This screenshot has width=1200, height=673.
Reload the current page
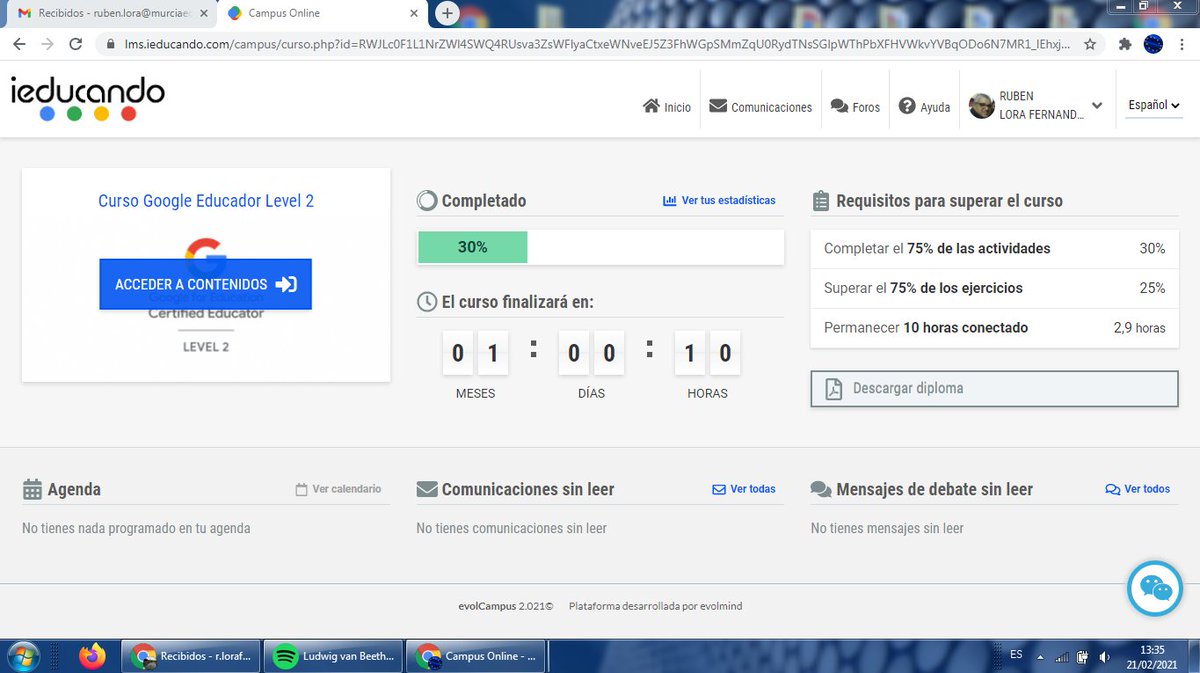tap(75, 44)
